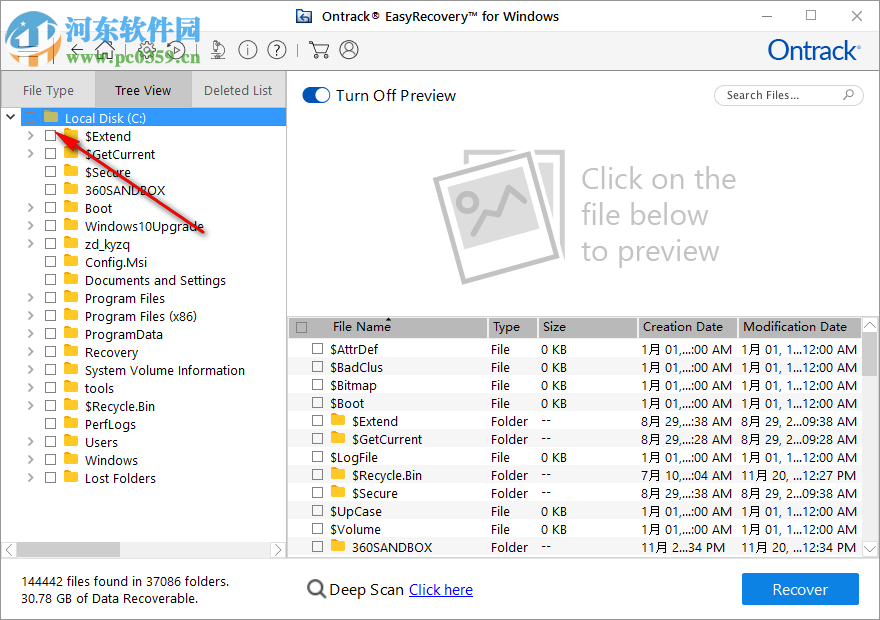
Task: Expand the Users folder node
Action: click(x=31, y=442)
